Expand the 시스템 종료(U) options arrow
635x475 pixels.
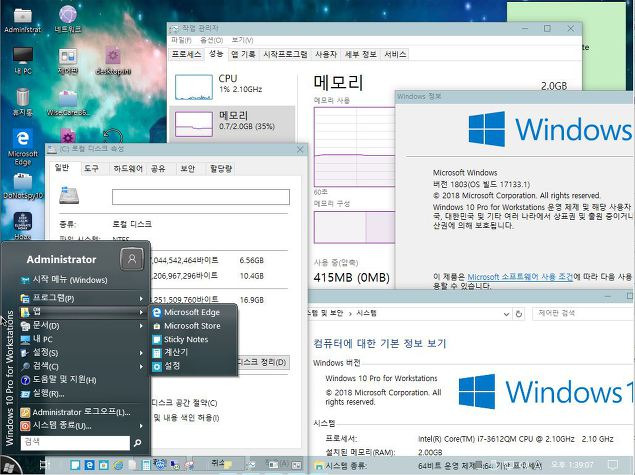coord(141,426)
